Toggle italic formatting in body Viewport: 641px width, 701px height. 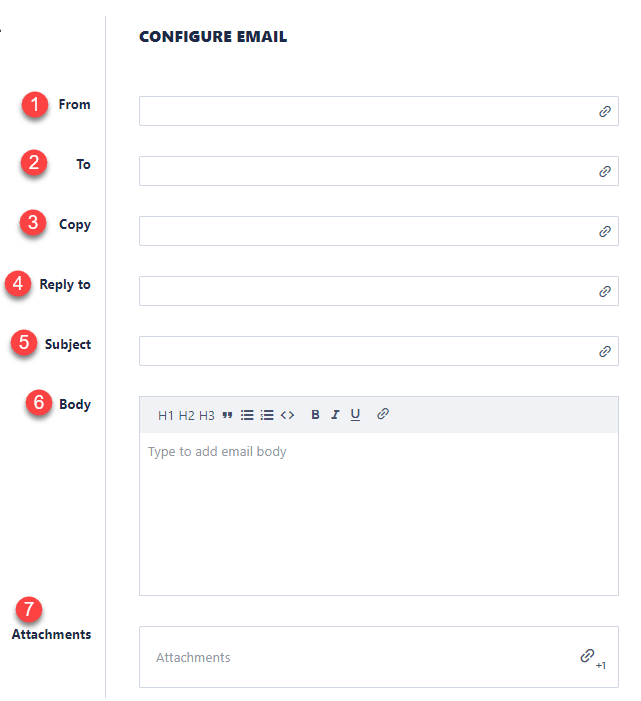click(x=335, y=415)
